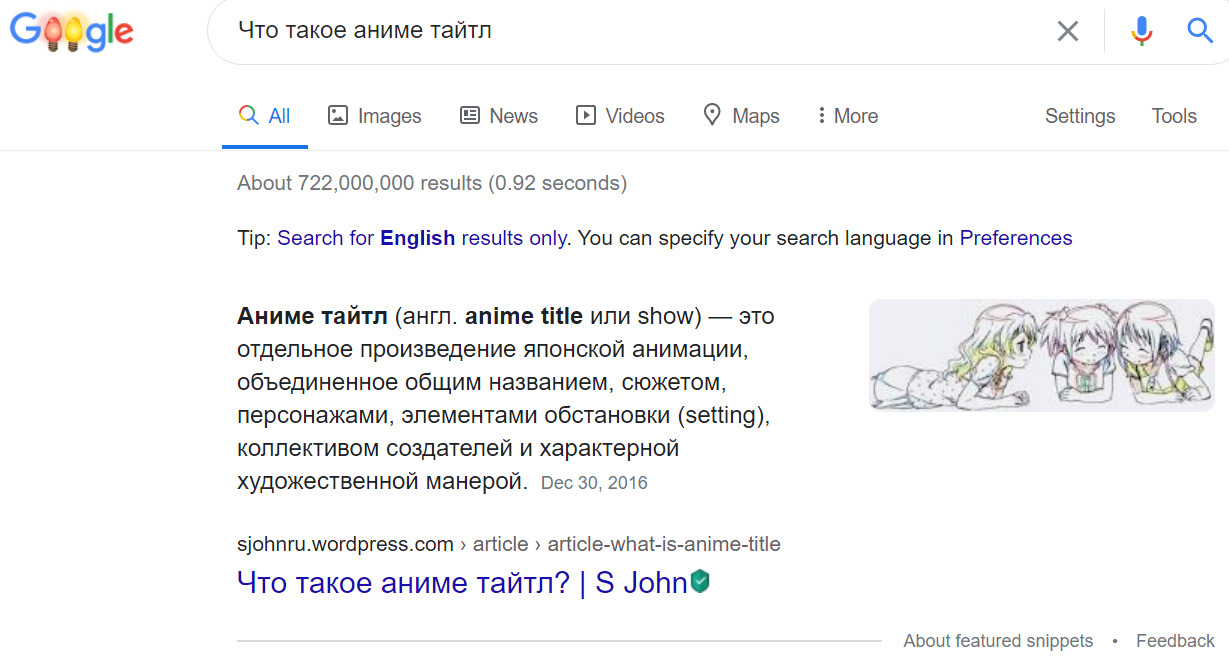
Task: Select the All results tab
Action: point(265,116)
